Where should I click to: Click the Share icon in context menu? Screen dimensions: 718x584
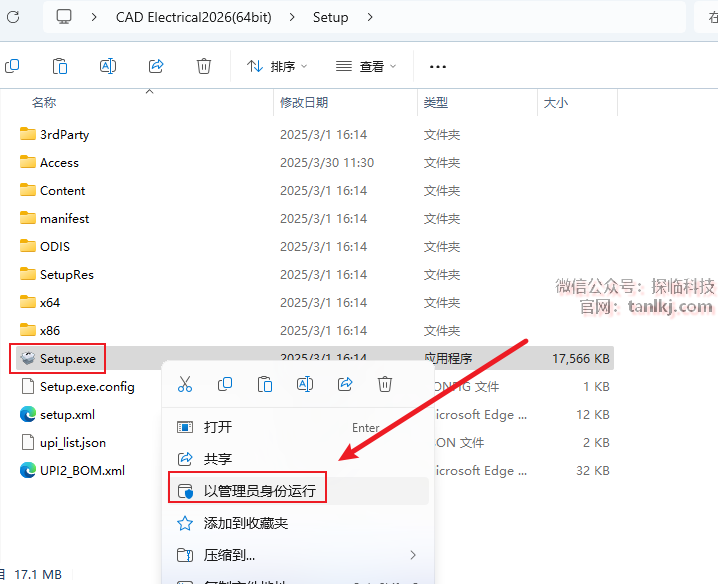[x=345, y=384]
